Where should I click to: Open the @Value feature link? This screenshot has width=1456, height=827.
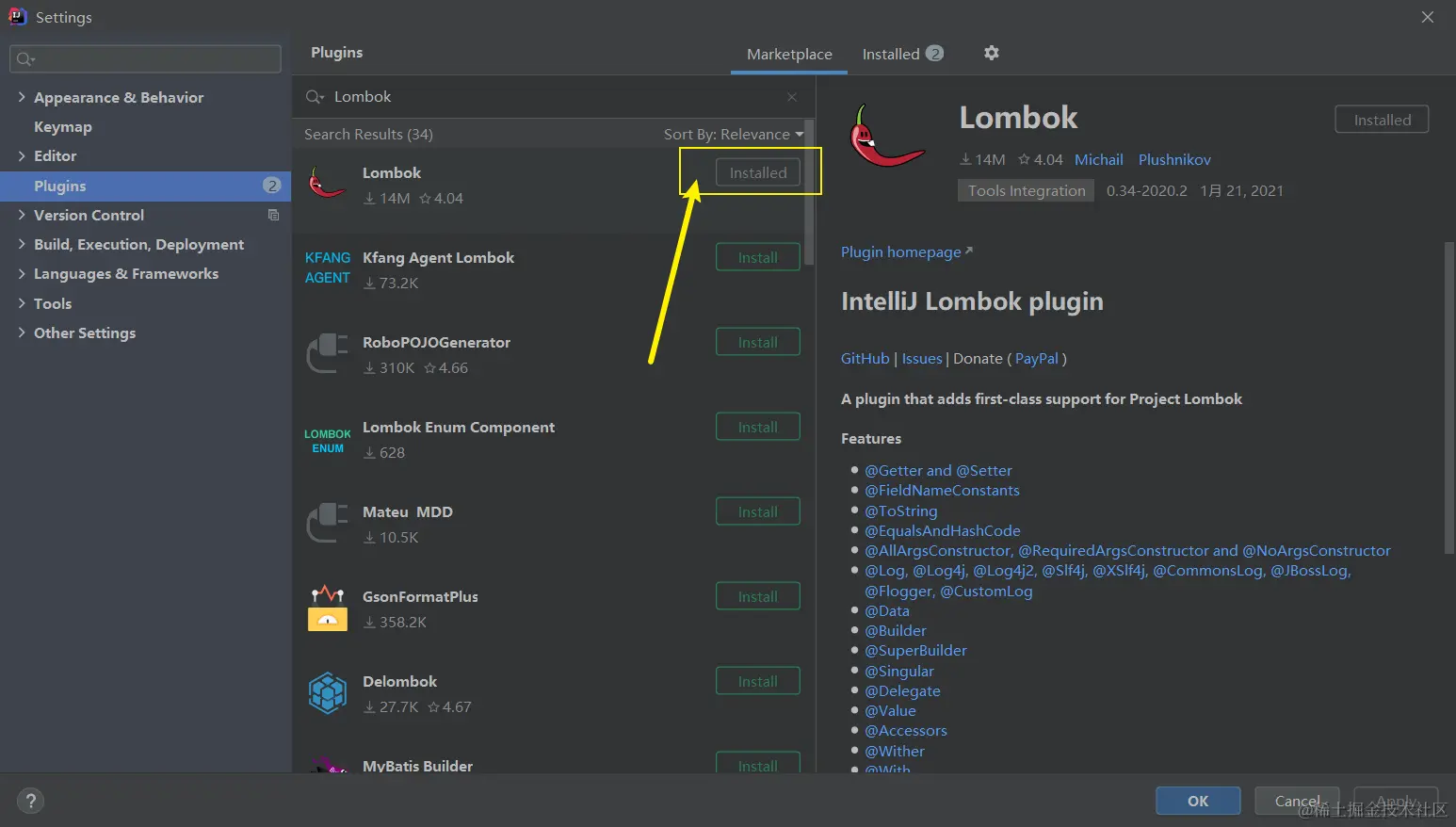coord(890,711)
